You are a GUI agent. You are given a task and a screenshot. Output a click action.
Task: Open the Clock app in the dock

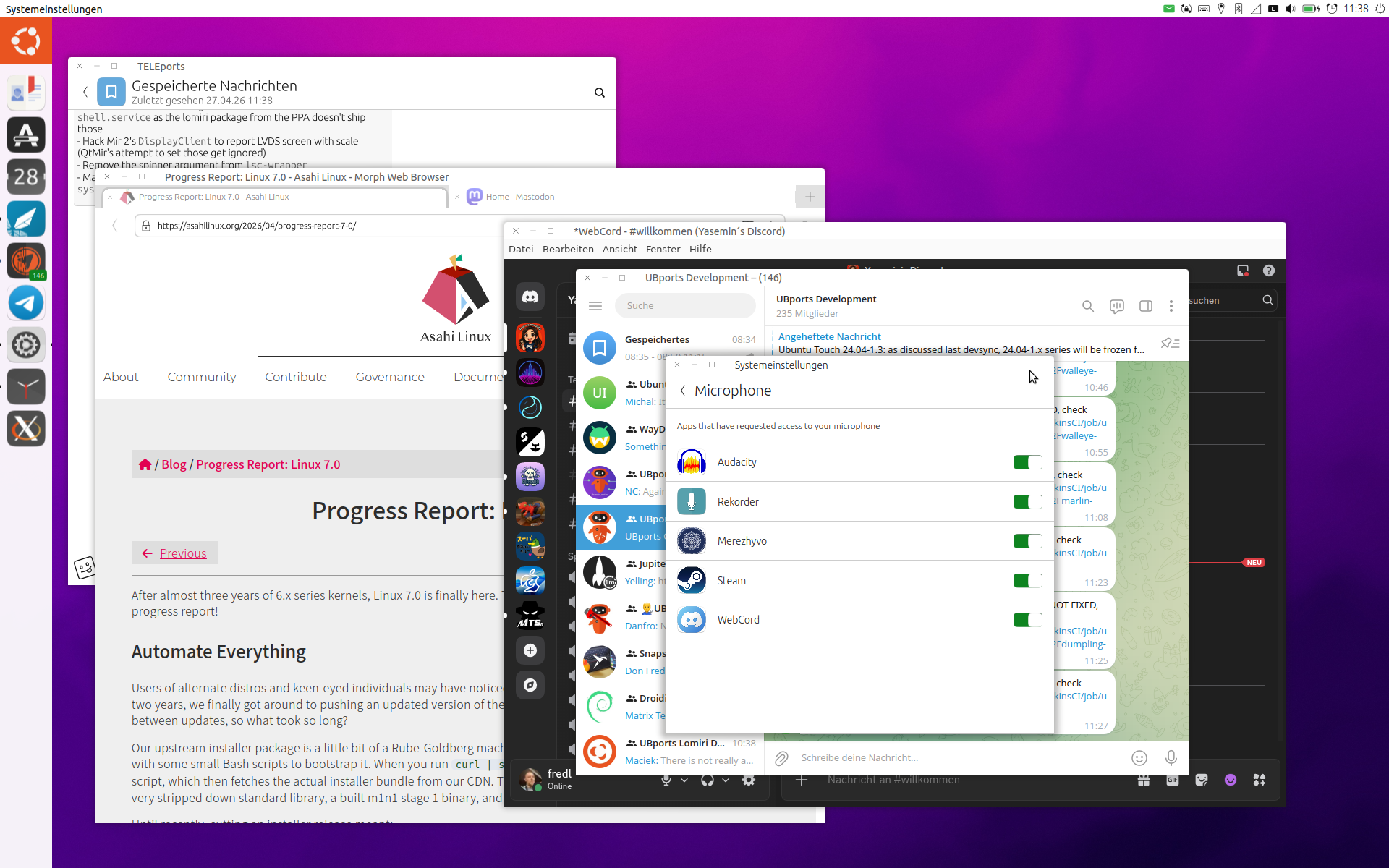point(26,387)
